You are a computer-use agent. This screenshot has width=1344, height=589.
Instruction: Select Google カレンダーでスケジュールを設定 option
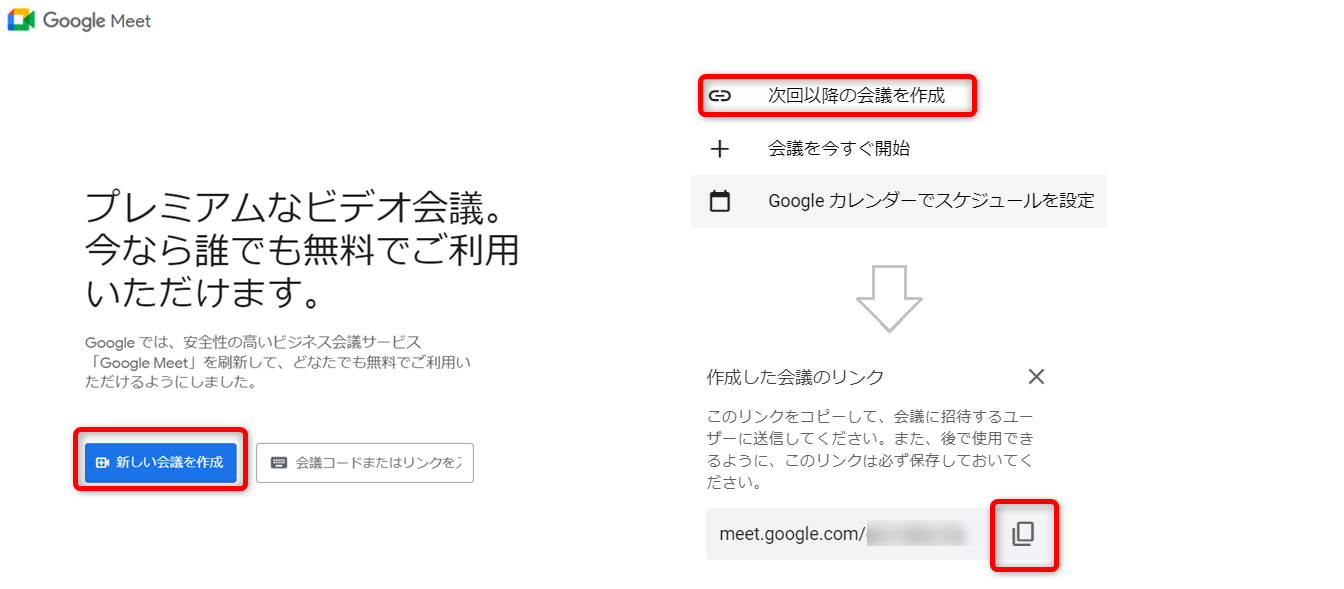tap(931, 201)
